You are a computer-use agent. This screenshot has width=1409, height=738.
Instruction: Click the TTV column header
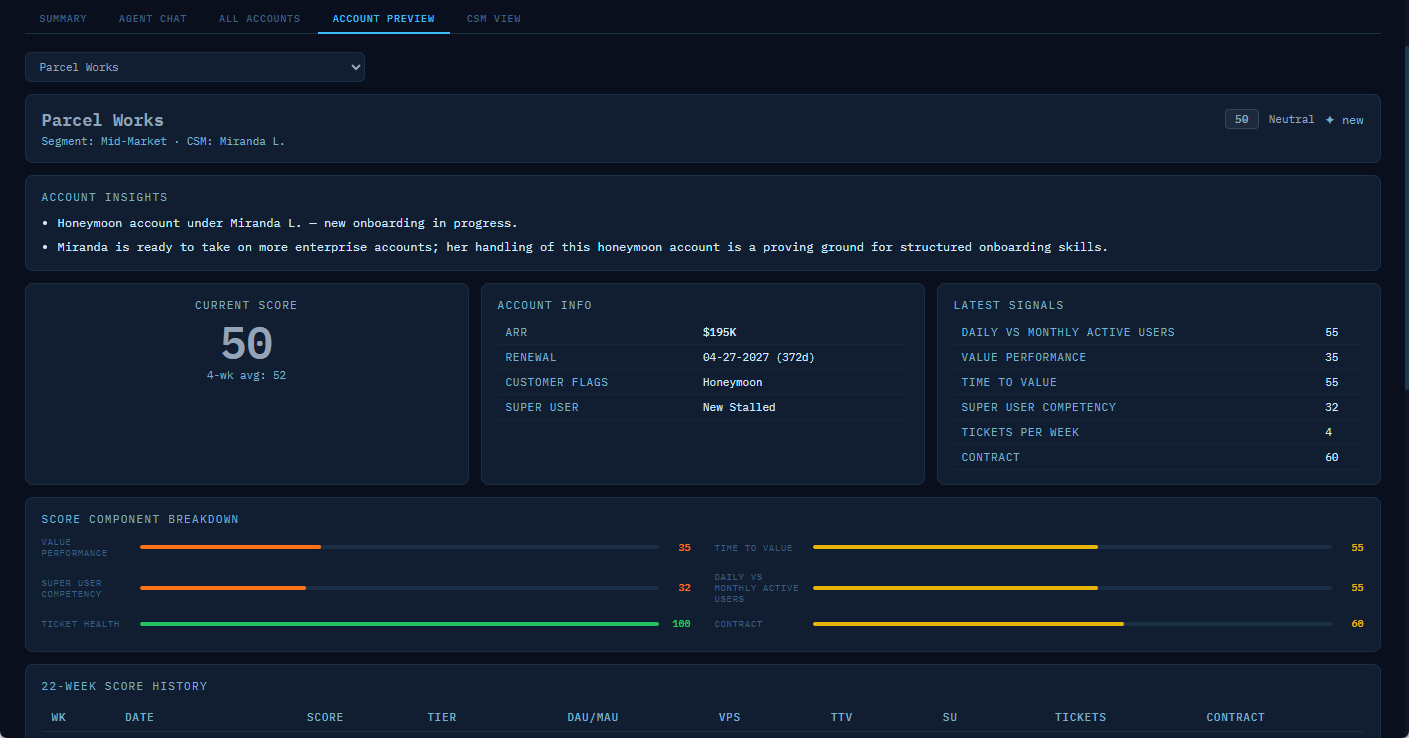pos(841,718)
